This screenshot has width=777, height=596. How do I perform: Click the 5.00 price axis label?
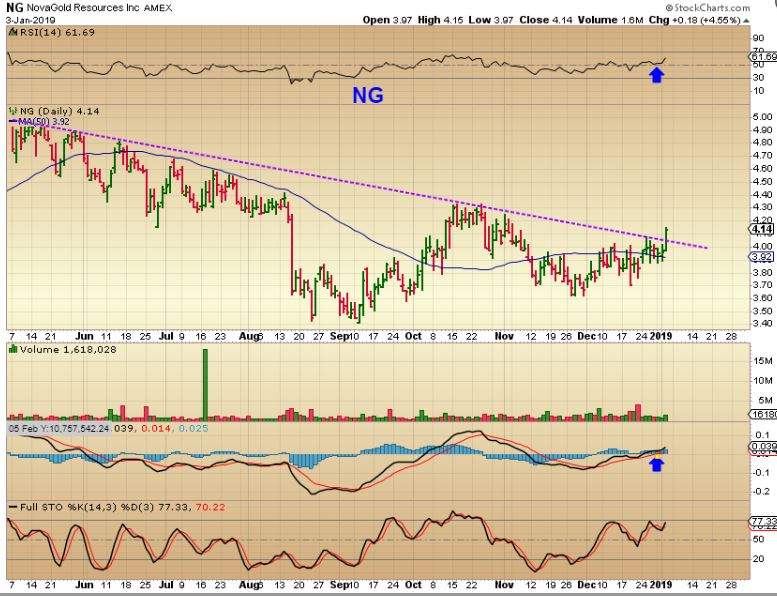[x=762, y=117]
